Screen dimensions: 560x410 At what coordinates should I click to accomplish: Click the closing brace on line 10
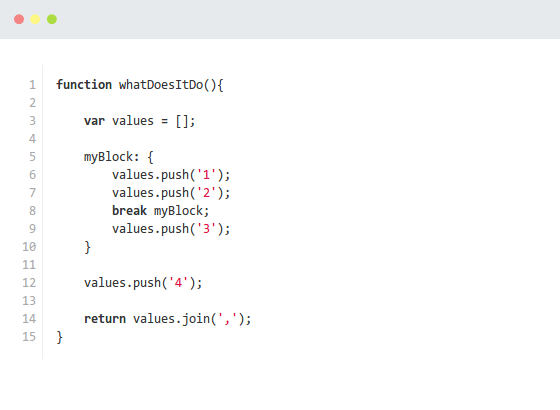point(88,247)
